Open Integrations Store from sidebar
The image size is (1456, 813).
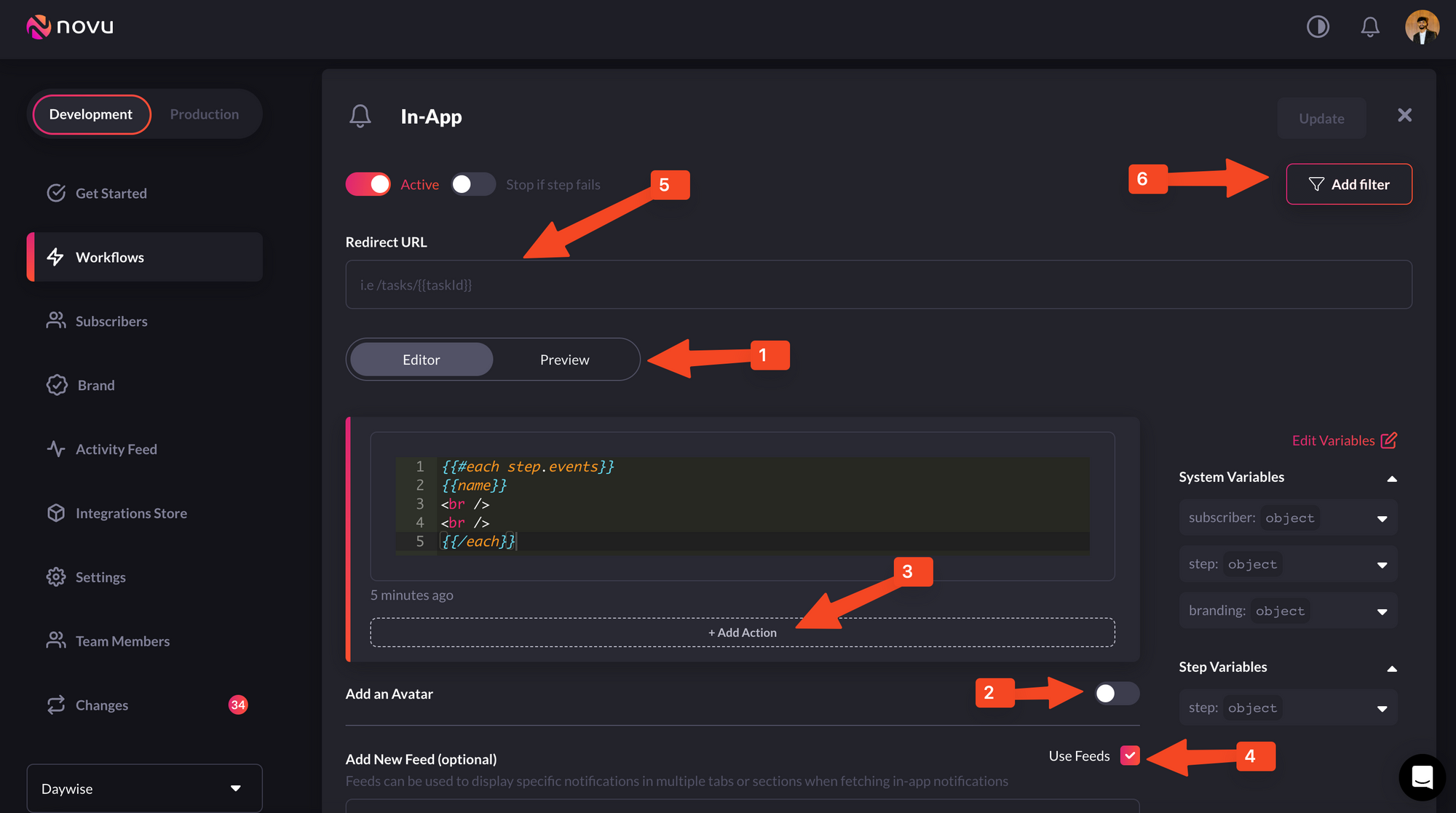coord(131,513)
